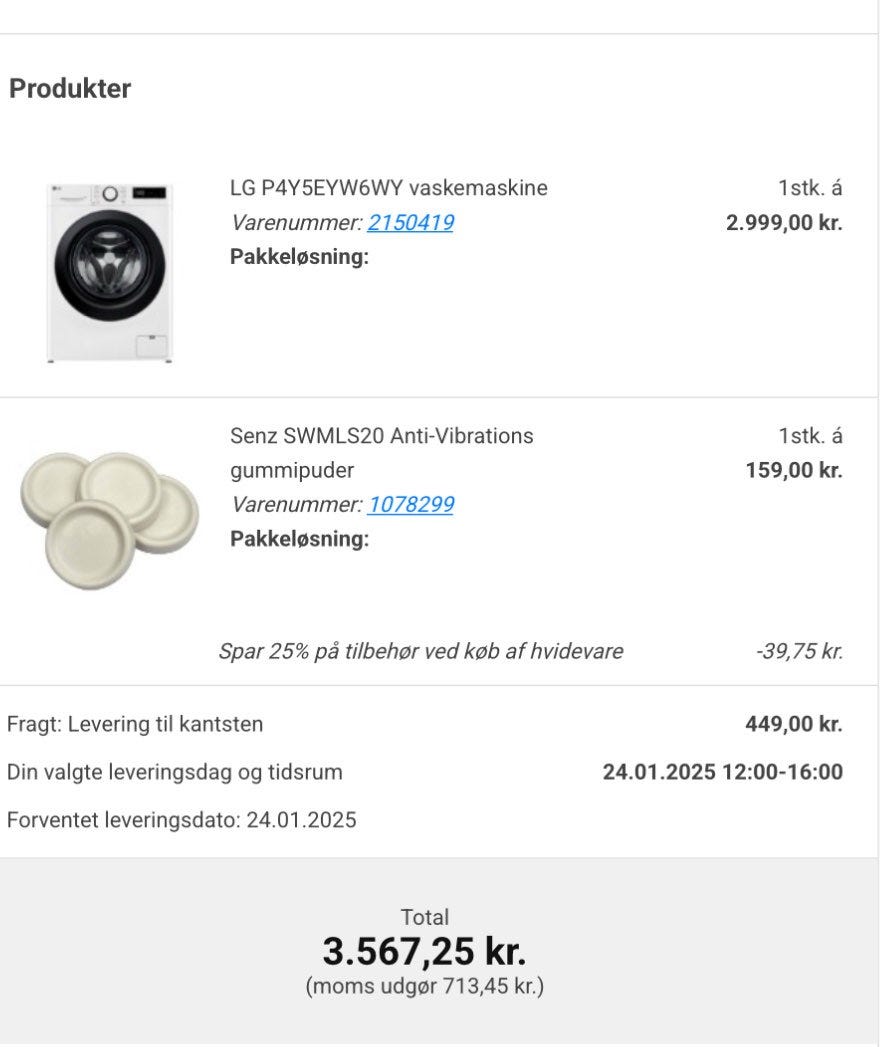Viewport: 896px width, 1047px height.
Task: Select the 24.01.2025 12:00-16:00 delivery slot
Action: tap(722, 772)
